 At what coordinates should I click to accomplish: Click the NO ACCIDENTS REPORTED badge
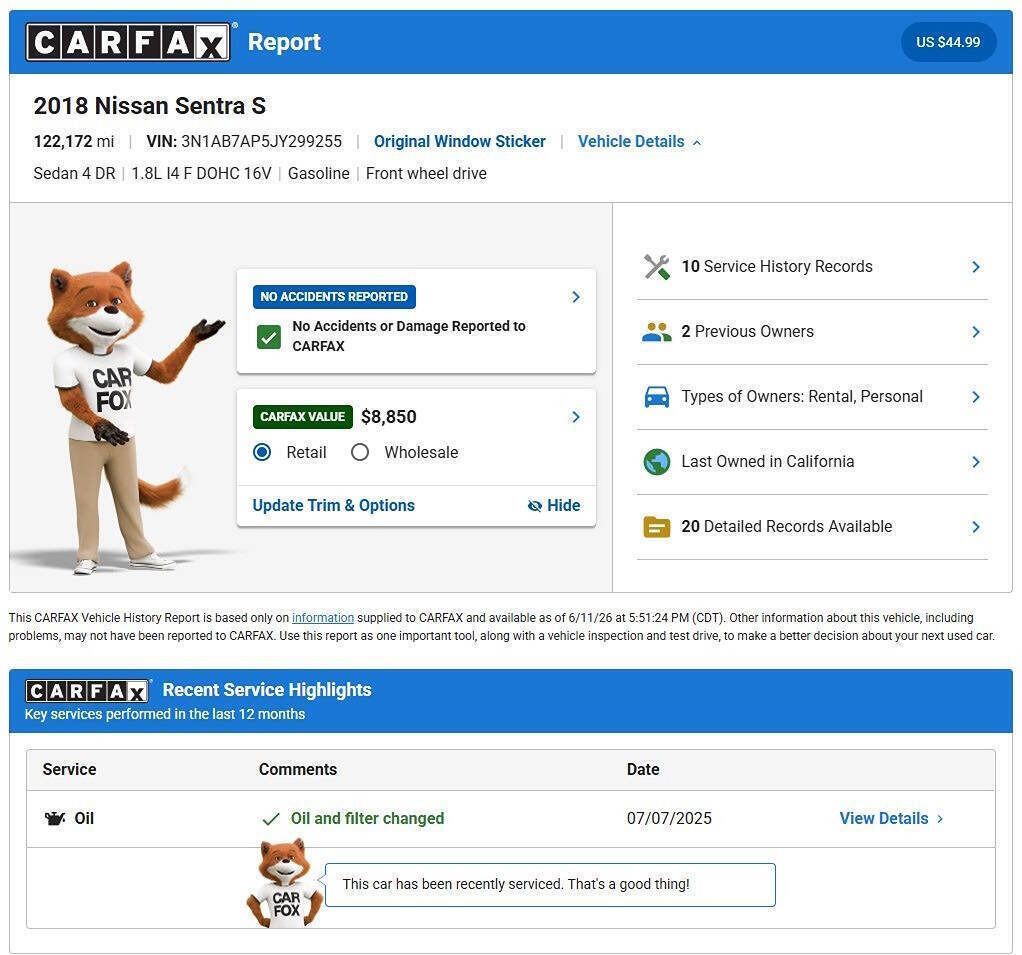point(334,297)
